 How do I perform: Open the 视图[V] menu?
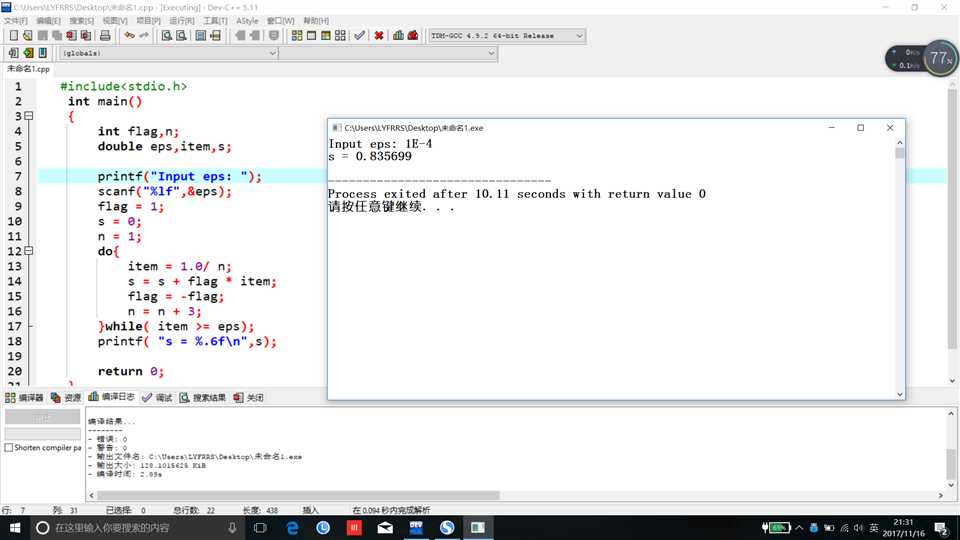coord(115,21)
